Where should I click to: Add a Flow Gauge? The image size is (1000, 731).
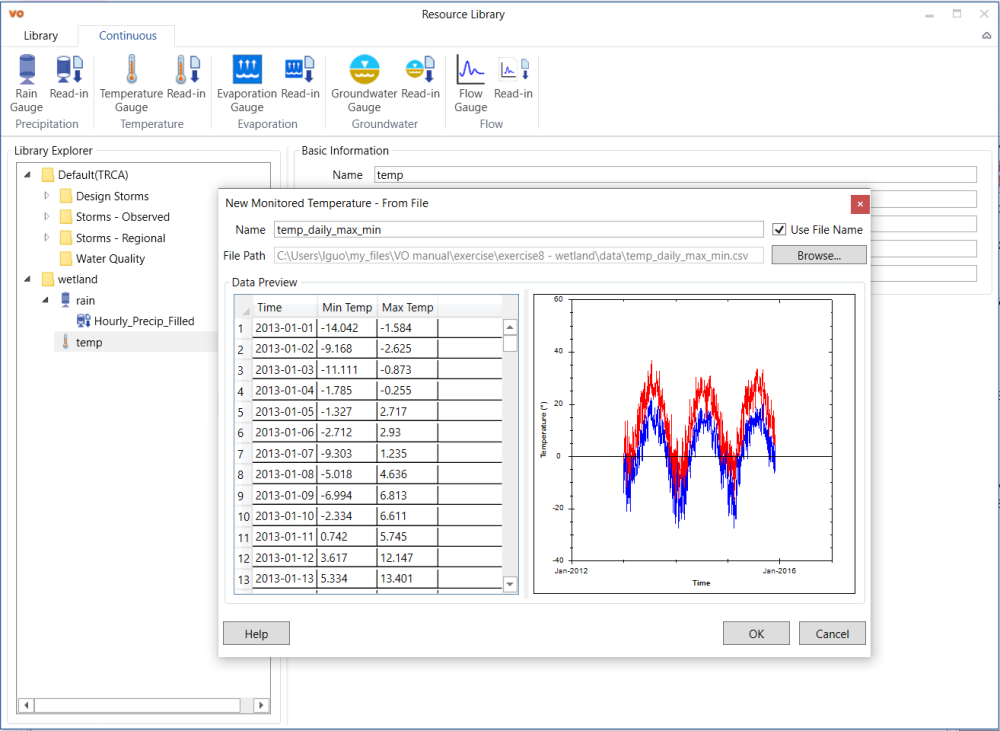[471, 84]
